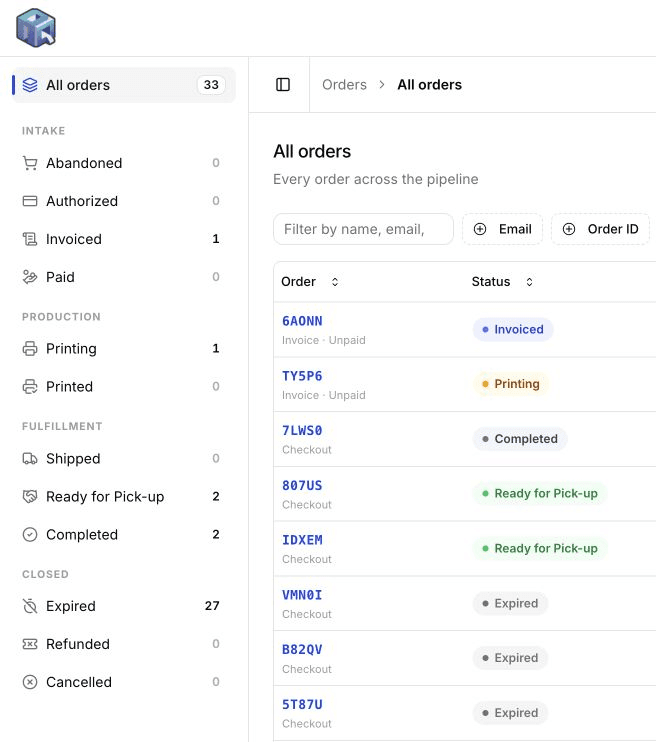Image resolution: width=656 pixels, height=742 pixels.
Task: Open the Authorized orders view
Action: click(x=124, y=201)
